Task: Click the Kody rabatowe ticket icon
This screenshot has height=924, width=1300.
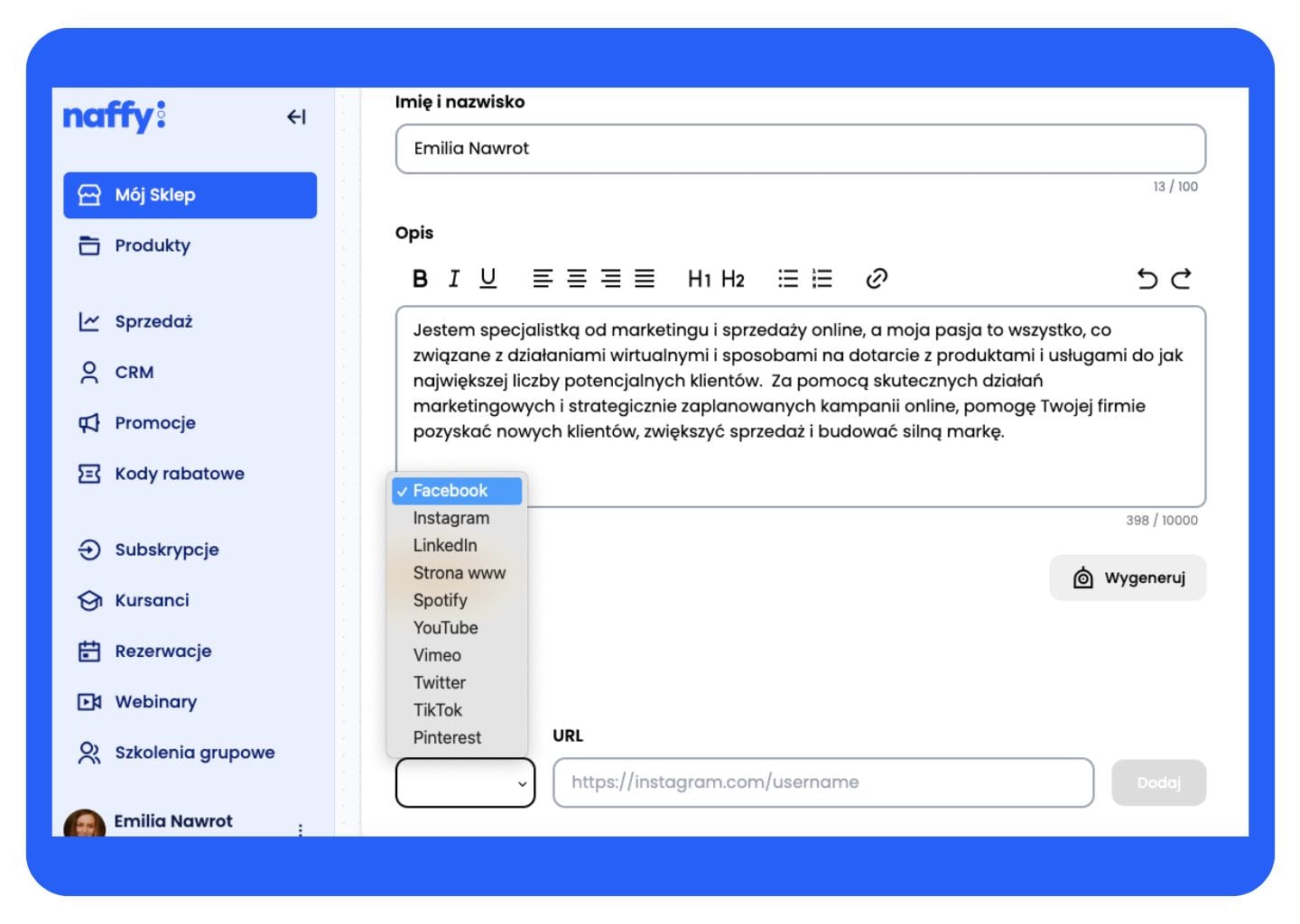Action: tap(89, 474)
